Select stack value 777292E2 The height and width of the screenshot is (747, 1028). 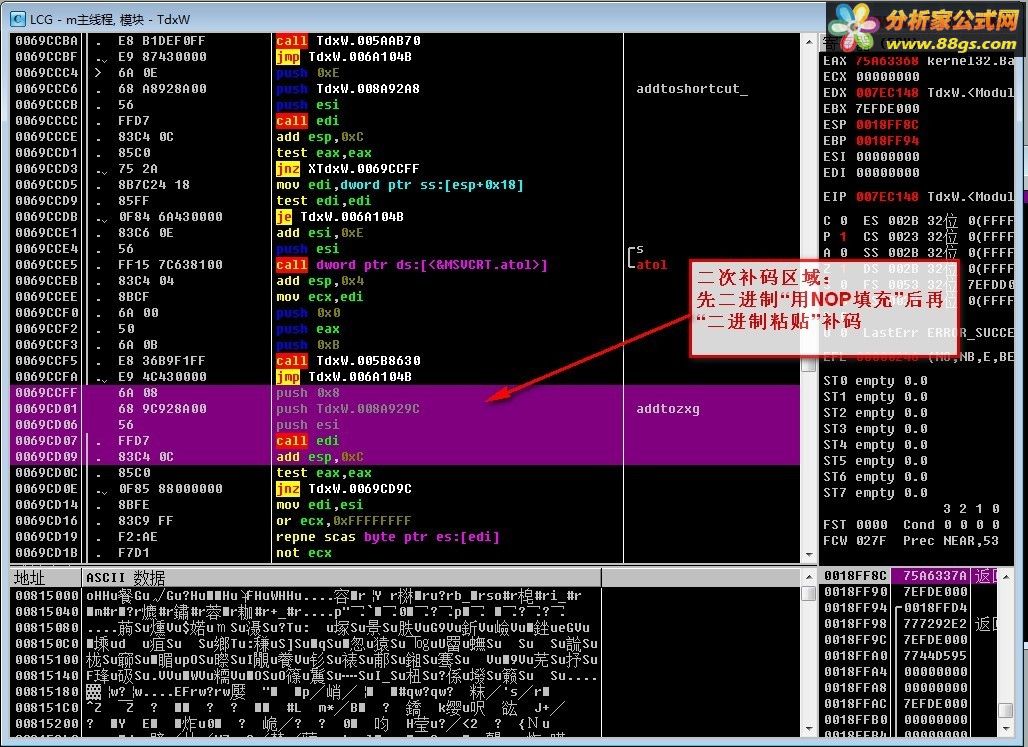pos(936,624)
